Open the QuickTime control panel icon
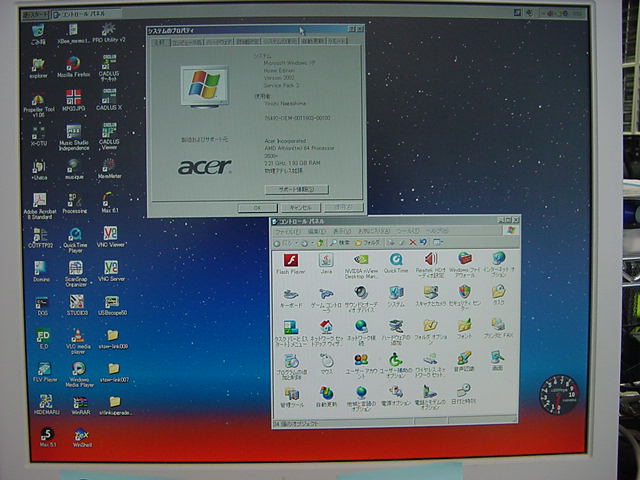This screenshot has height=480, width=640. tap(396, 261)
